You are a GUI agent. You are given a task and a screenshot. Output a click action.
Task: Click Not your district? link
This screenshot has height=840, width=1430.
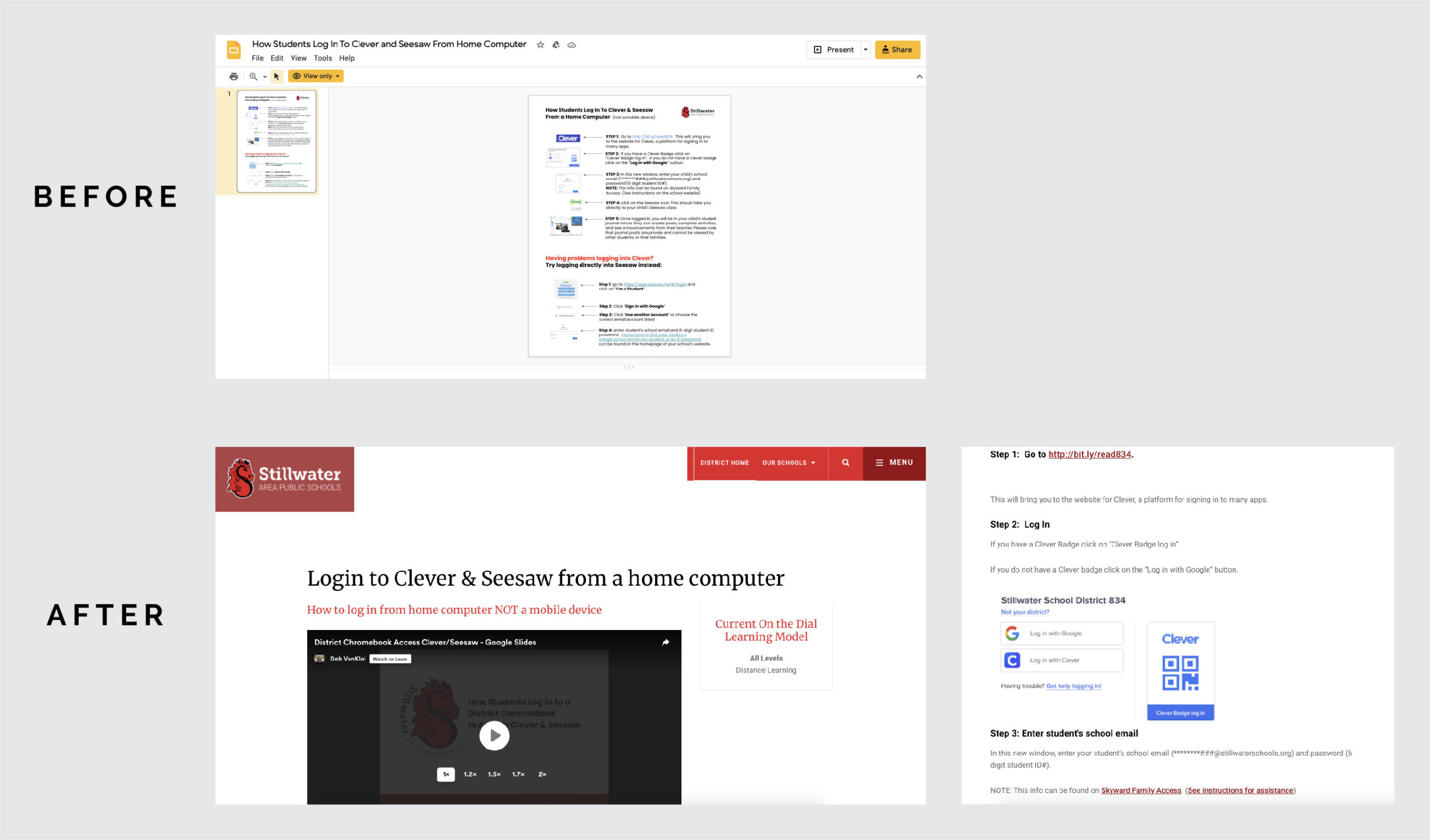[1025, 612]
